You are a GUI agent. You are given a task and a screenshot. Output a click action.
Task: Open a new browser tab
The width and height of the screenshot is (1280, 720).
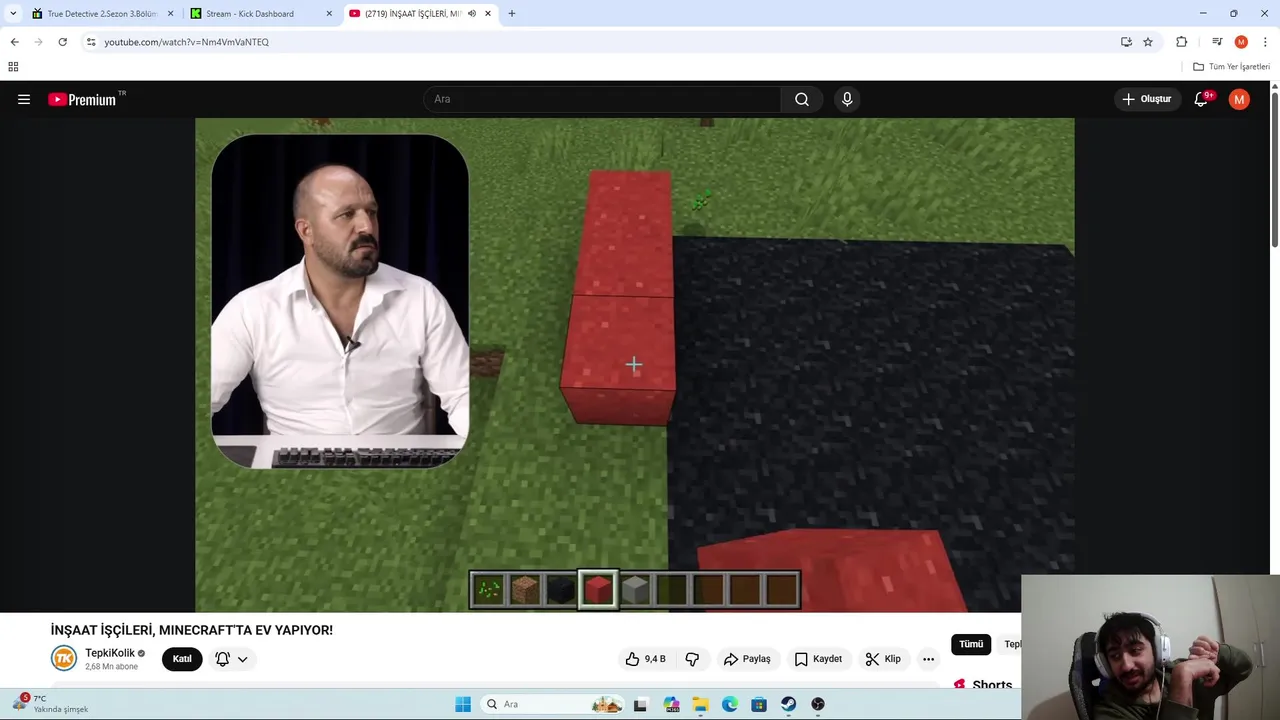click(x=512, y=14)
